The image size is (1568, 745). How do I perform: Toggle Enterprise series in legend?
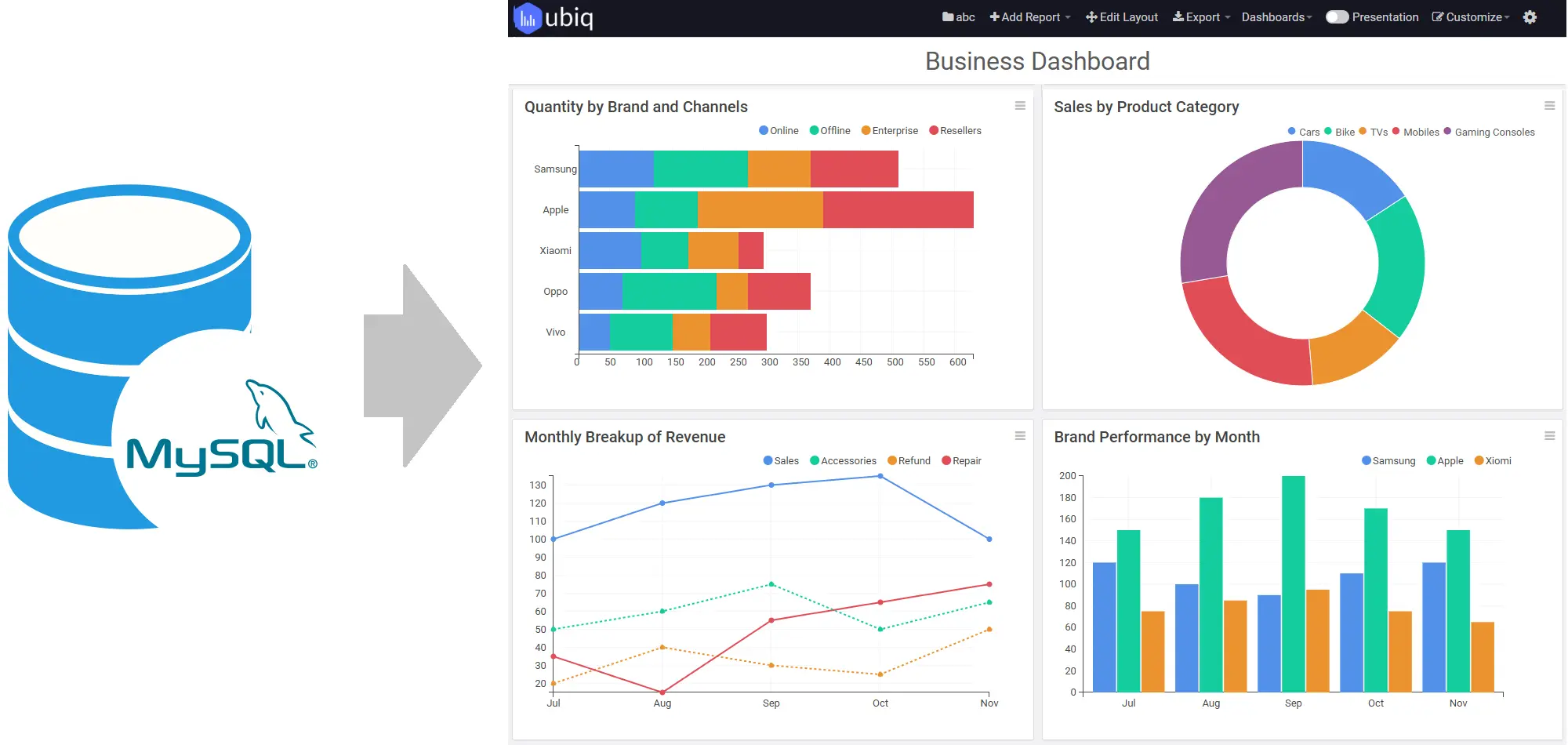point(889,131)
